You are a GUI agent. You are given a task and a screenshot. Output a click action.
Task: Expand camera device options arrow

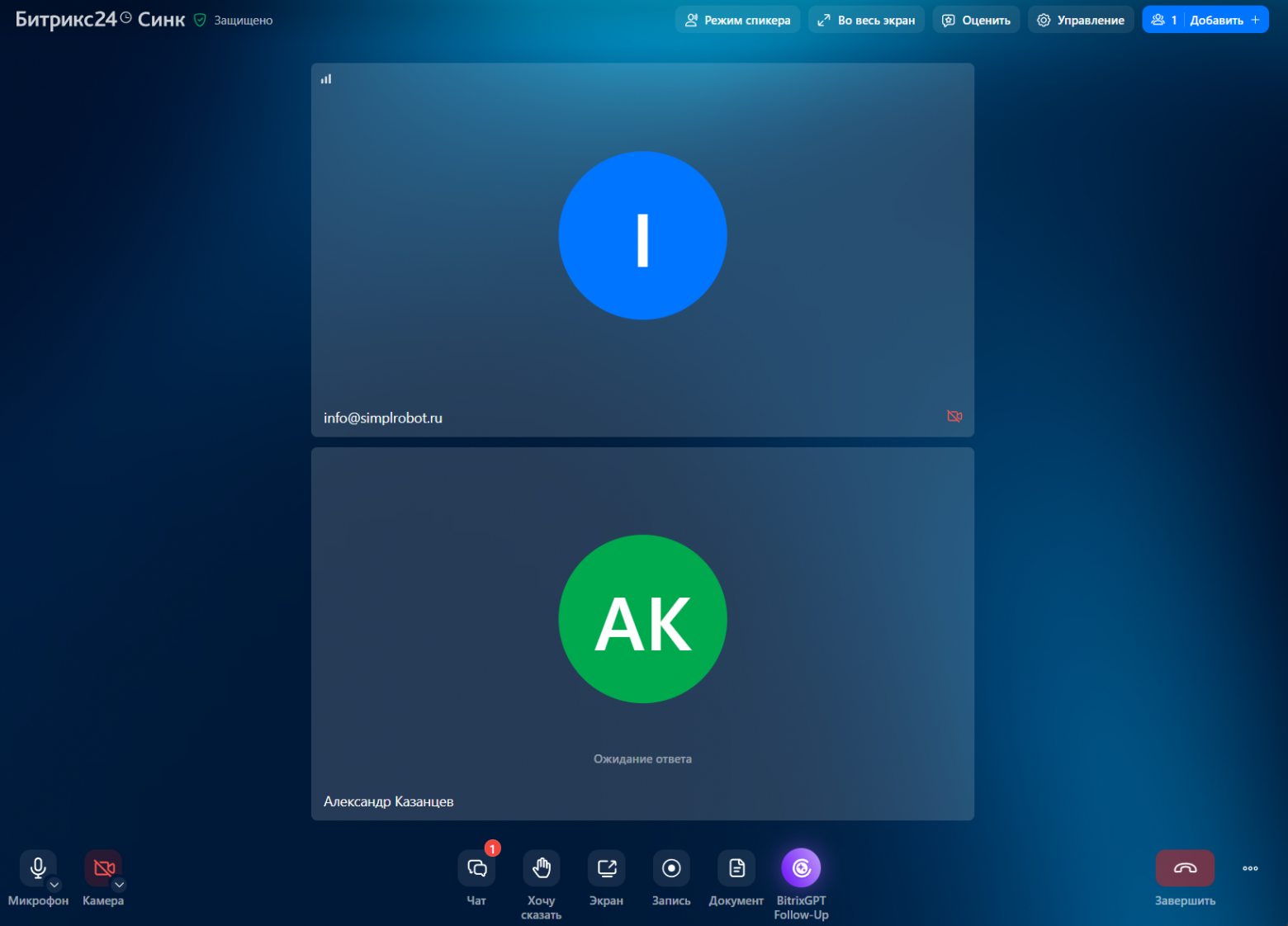[x=120, y=885]
